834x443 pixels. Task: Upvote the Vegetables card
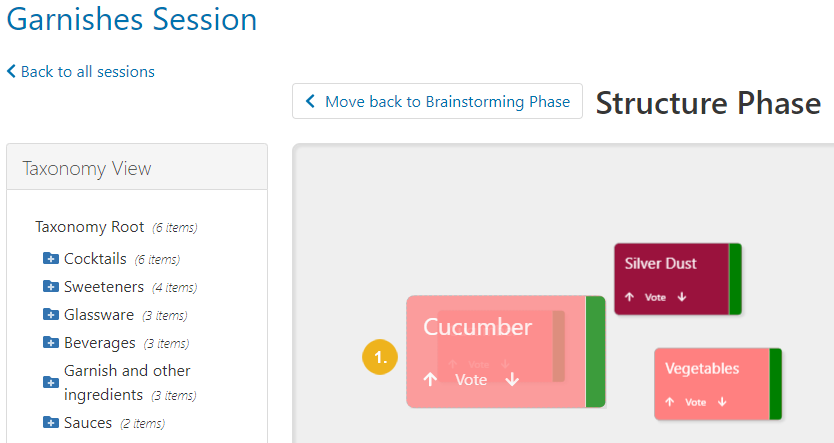click(x=670, y=402)
